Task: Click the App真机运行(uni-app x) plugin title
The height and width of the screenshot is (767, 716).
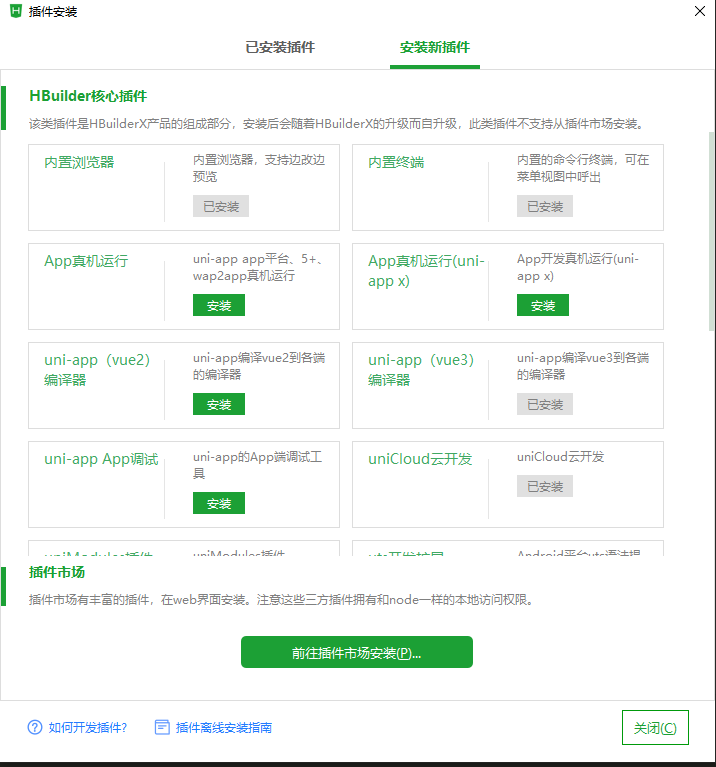Action: [x=426, y=271]
